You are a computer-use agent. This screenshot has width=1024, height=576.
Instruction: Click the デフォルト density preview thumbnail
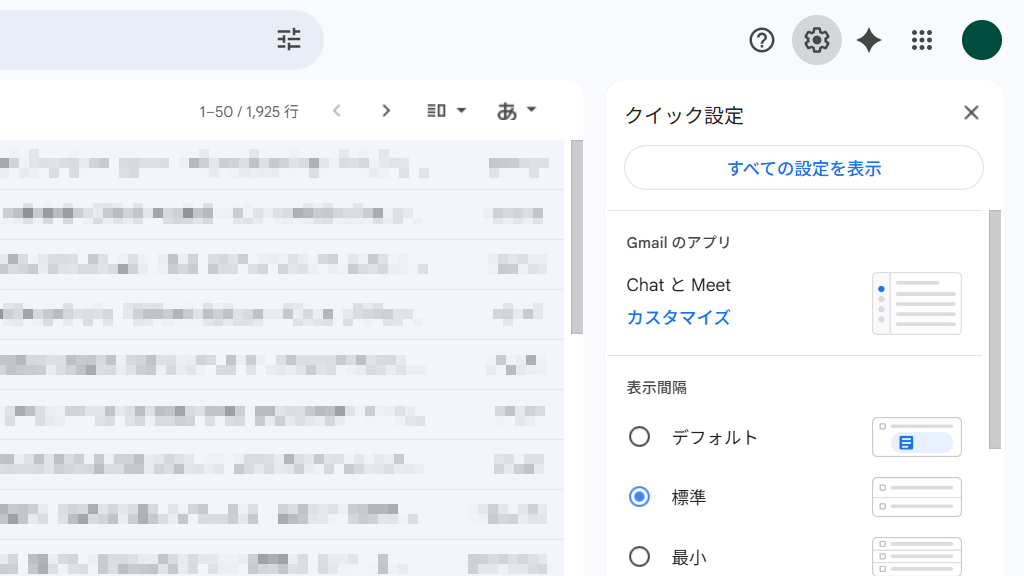(x=916, y=437)
